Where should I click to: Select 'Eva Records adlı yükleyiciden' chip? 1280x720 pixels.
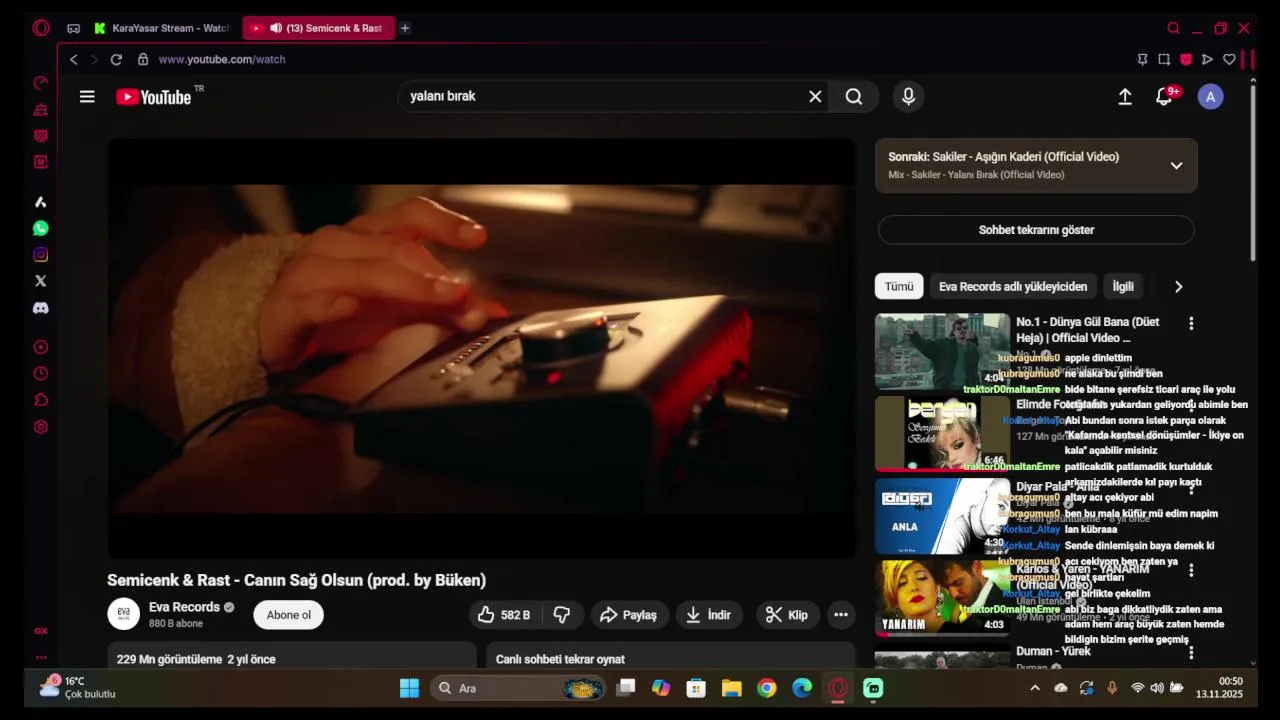1012,286
